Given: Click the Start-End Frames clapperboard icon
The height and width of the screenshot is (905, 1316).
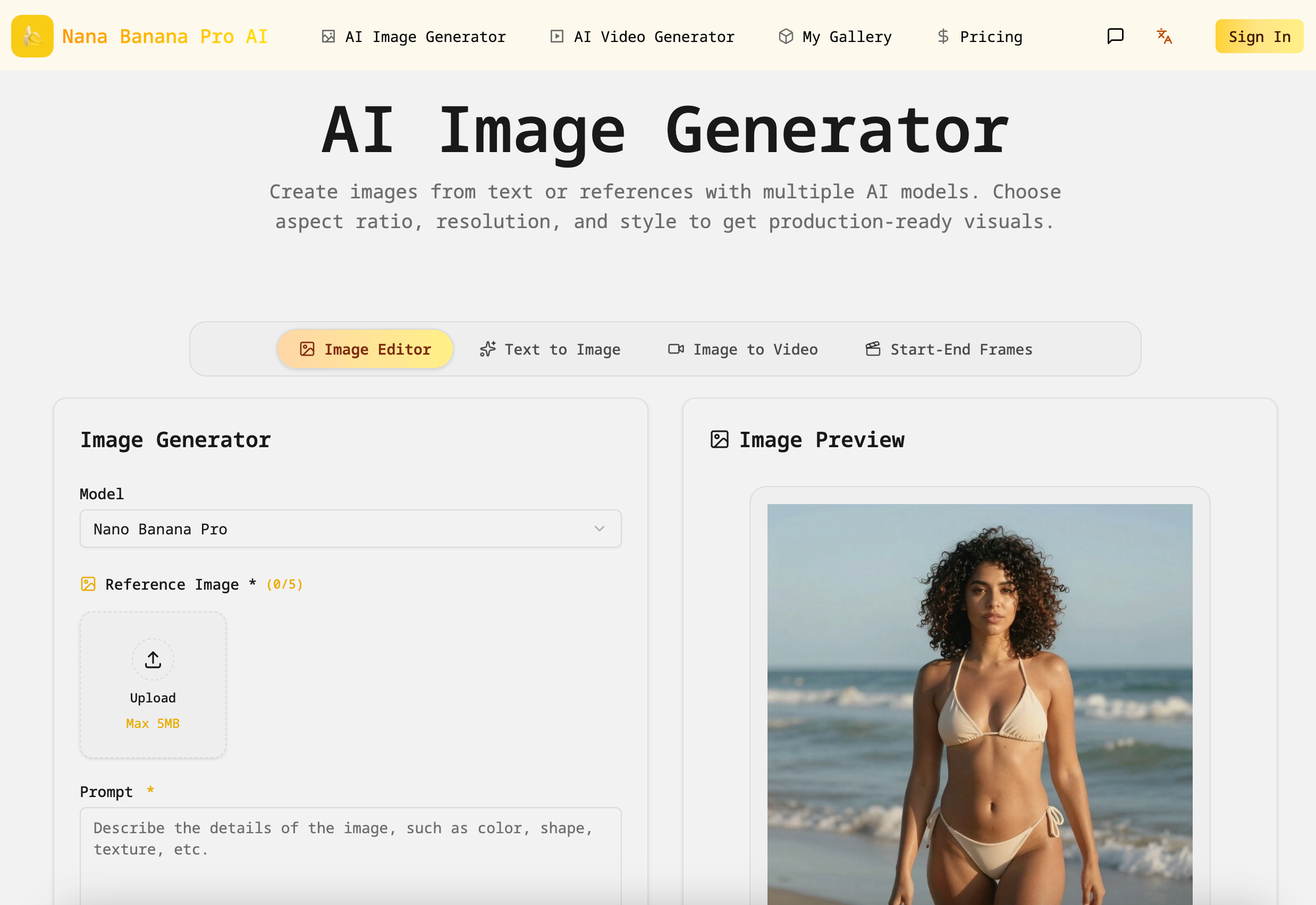Looking at the screenshot, I should point(873,349).
